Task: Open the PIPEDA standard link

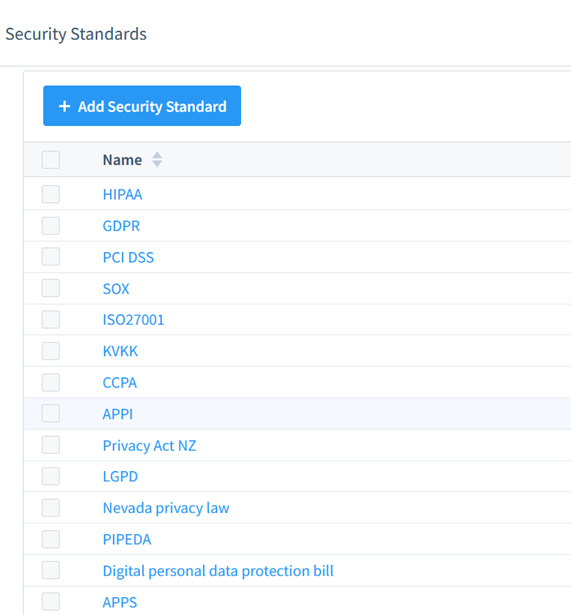Action: click(127, 539)
